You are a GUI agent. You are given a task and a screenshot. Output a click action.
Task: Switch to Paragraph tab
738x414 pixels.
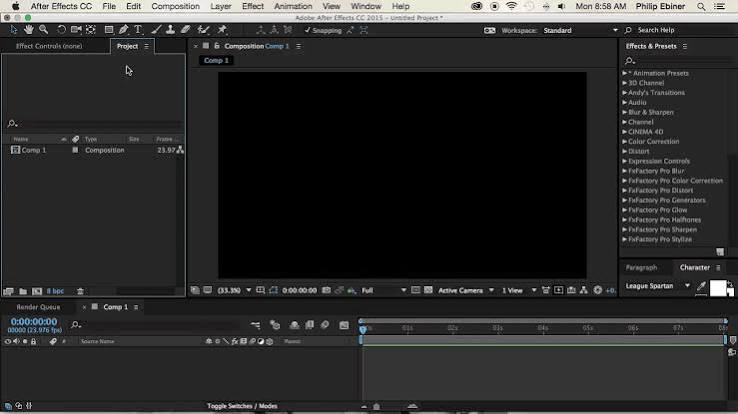pos(641,267)
